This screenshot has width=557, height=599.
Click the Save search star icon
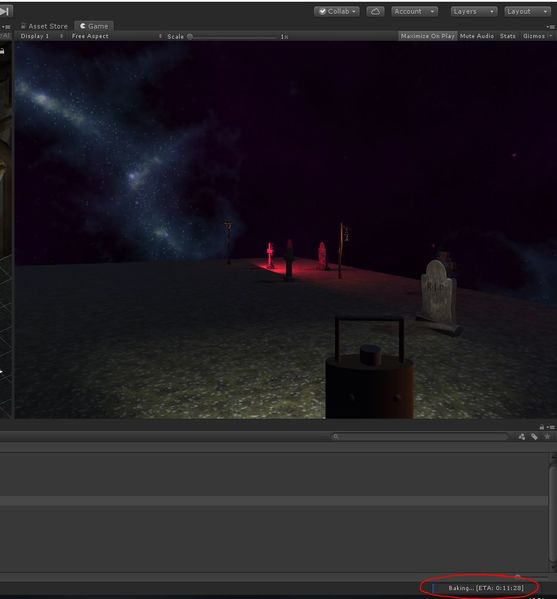pyautogui.click(x=547, y=436)
